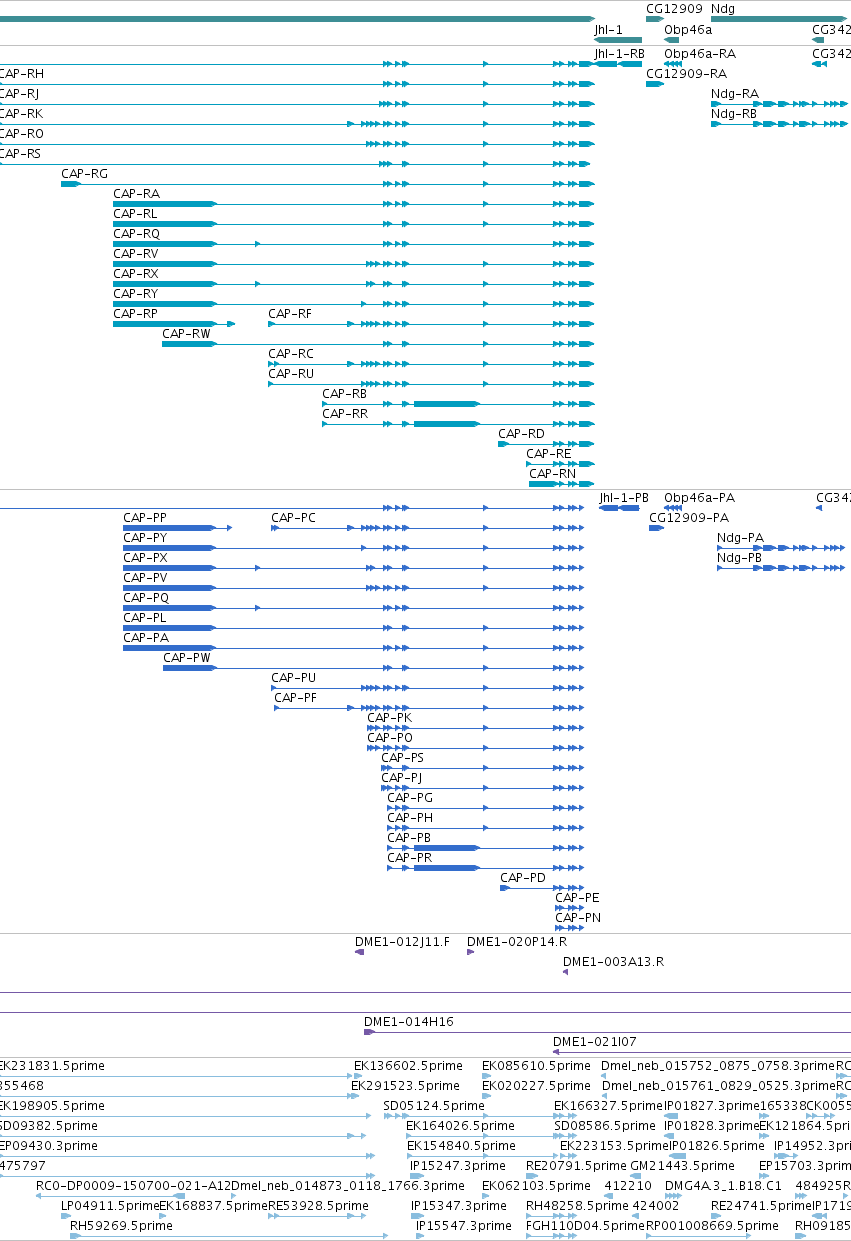Select the CAP-RV transcript label
The width and height of the screenshot is (851, 1241).
click(x=136, y=254)
